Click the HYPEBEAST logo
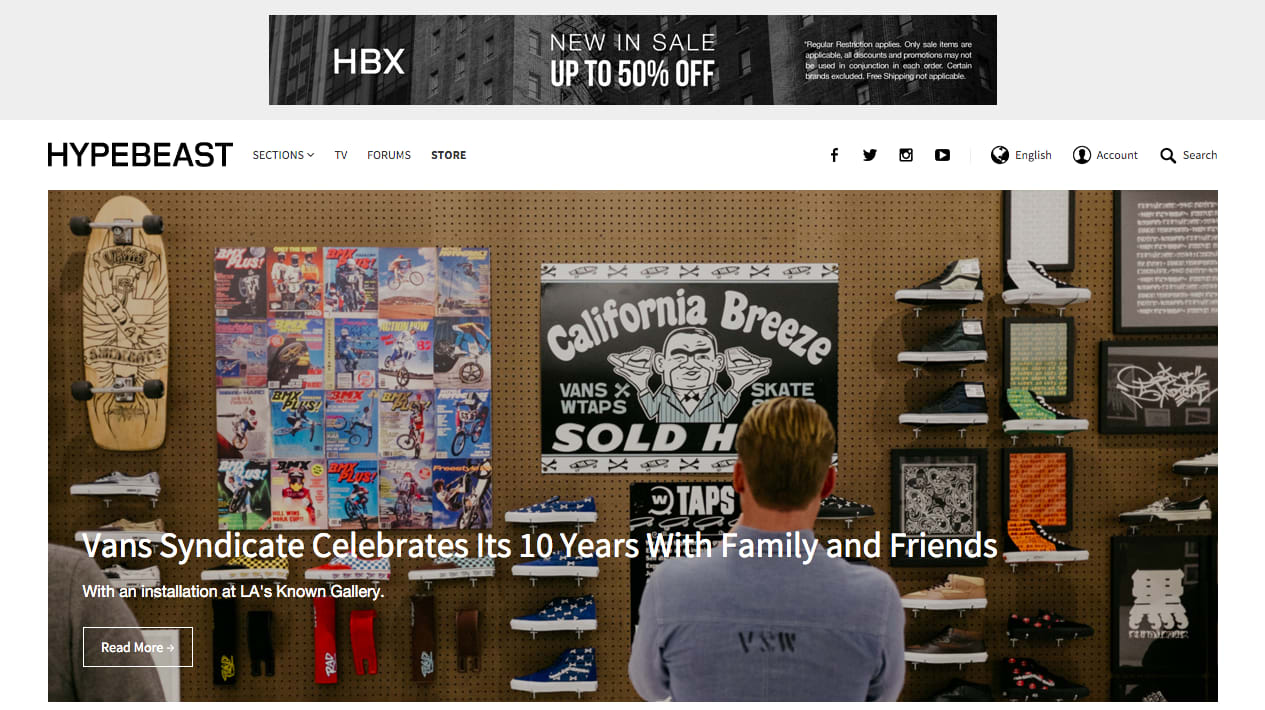This screenshot has width=1265, height=710. coord(140,155)
